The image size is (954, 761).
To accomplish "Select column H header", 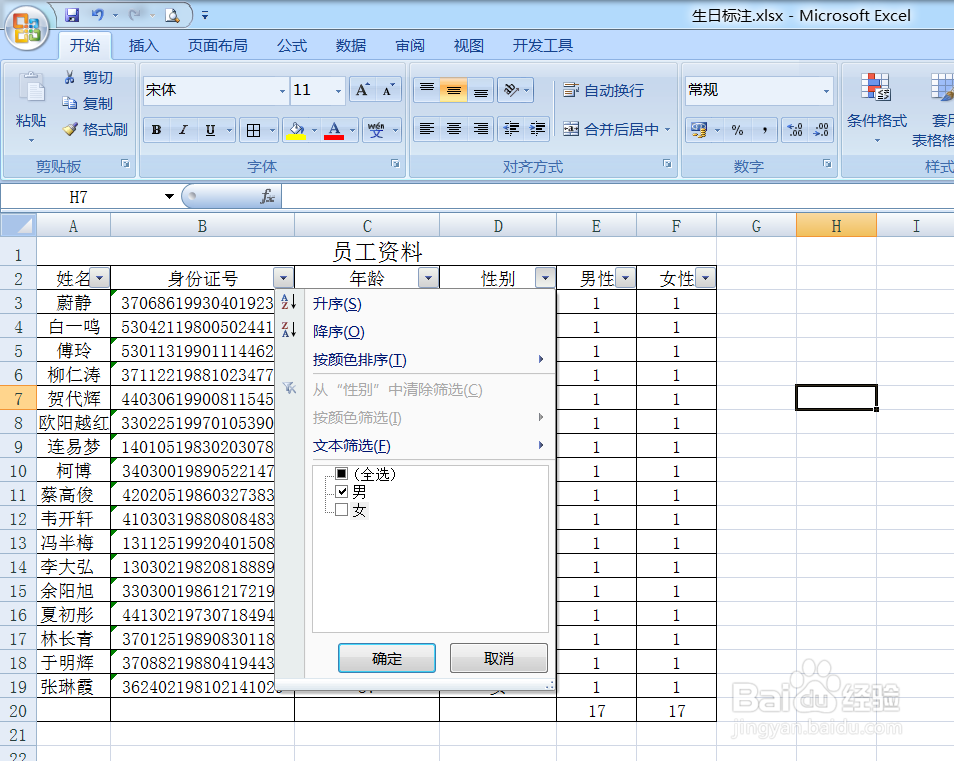I will tap(837, 226).
